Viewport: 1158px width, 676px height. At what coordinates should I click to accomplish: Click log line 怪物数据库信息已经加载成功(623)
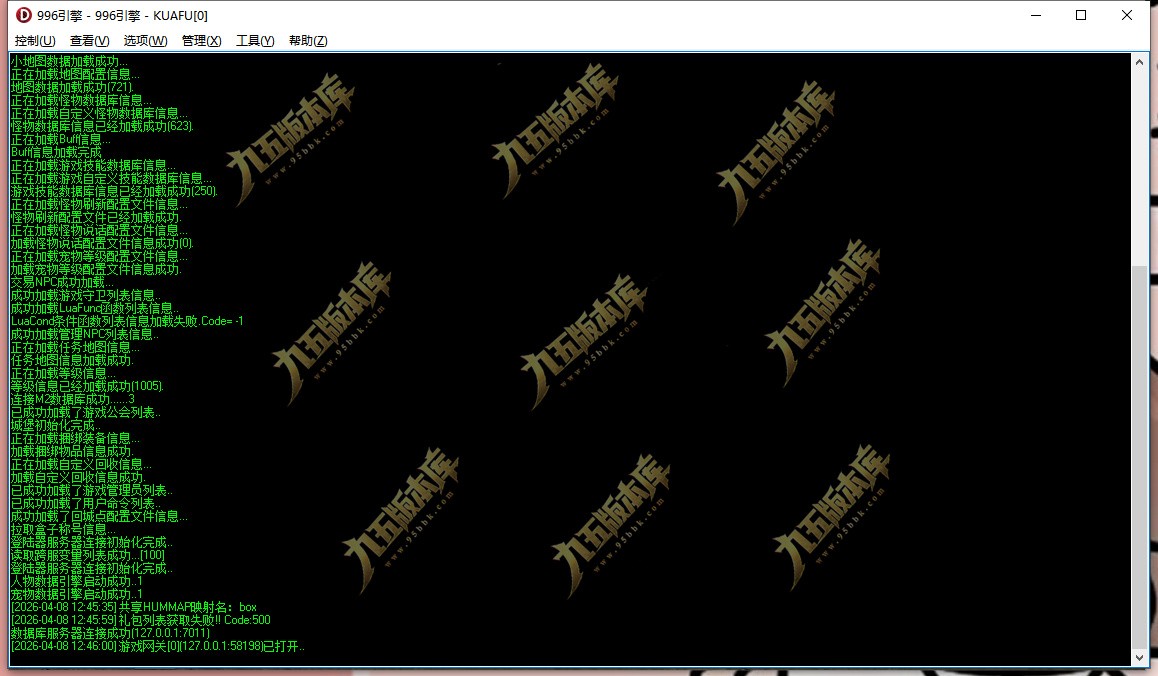point(102,126)
